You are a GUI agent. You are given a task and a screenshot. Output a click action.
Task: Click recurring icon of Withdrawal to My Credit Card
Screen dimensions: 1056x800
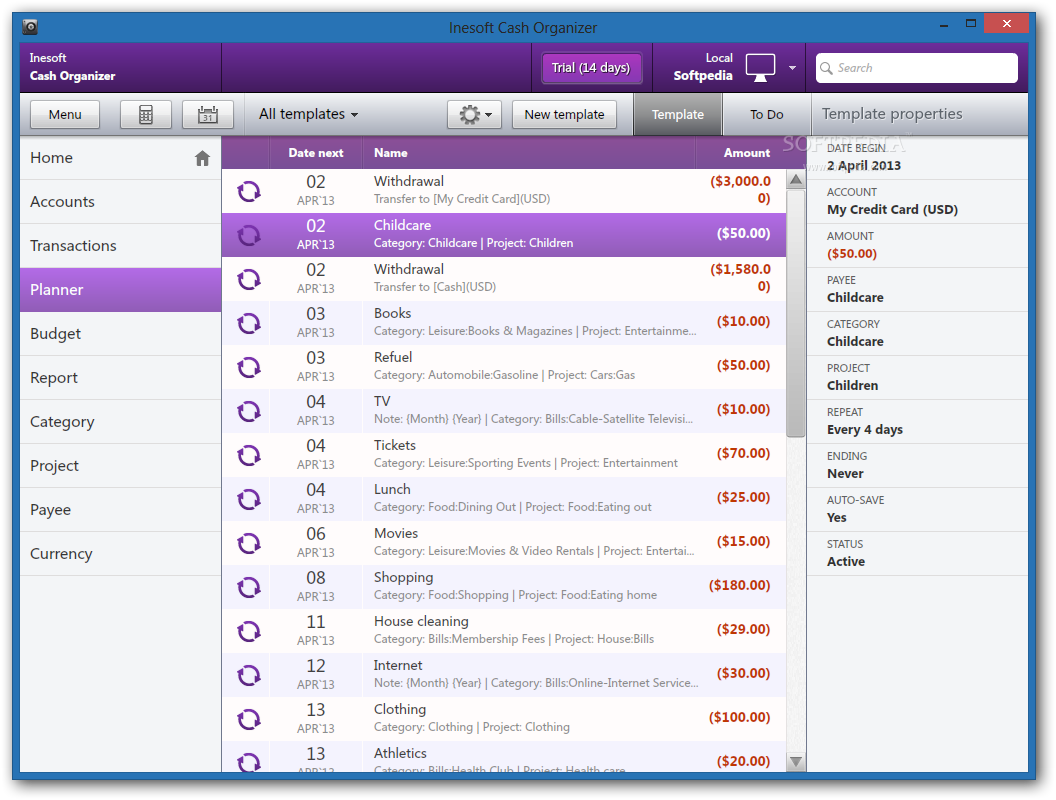pos(249,191)
